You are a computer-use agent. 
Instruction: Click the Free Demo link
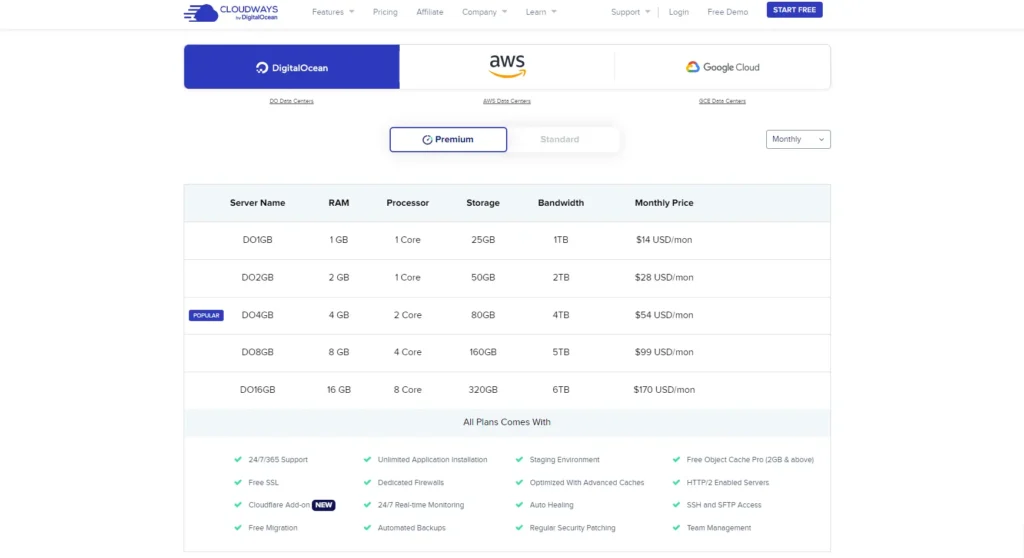(x=728, y=12)
